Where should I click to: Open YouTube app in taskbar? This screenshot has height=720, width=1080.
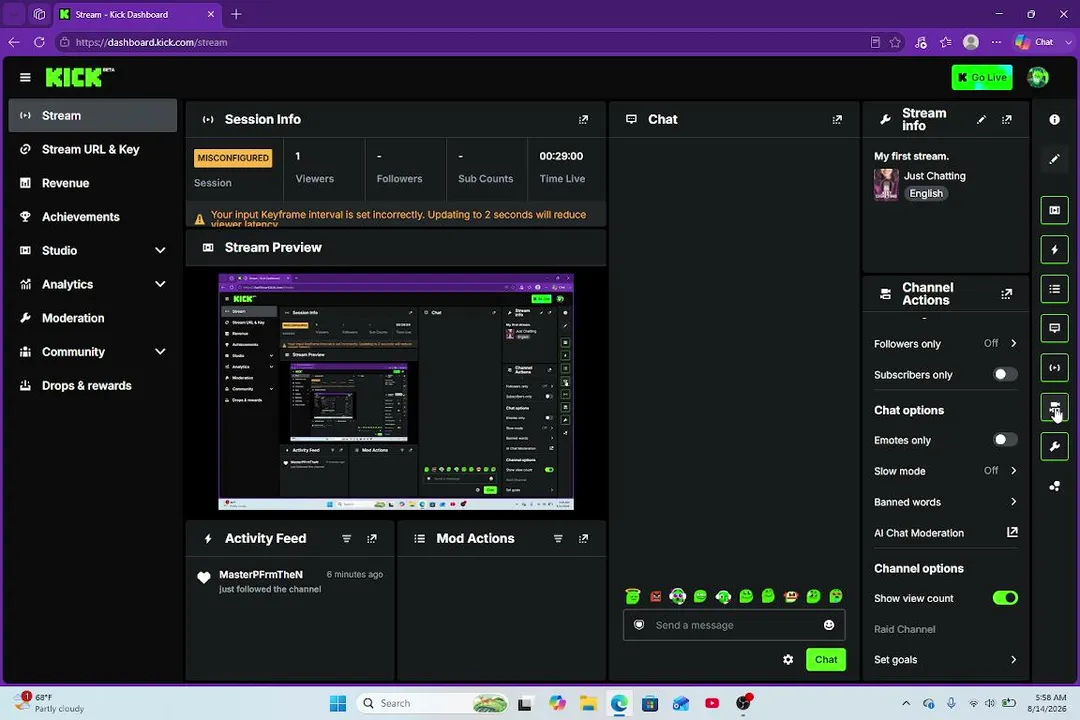click(x=712, y=703)
